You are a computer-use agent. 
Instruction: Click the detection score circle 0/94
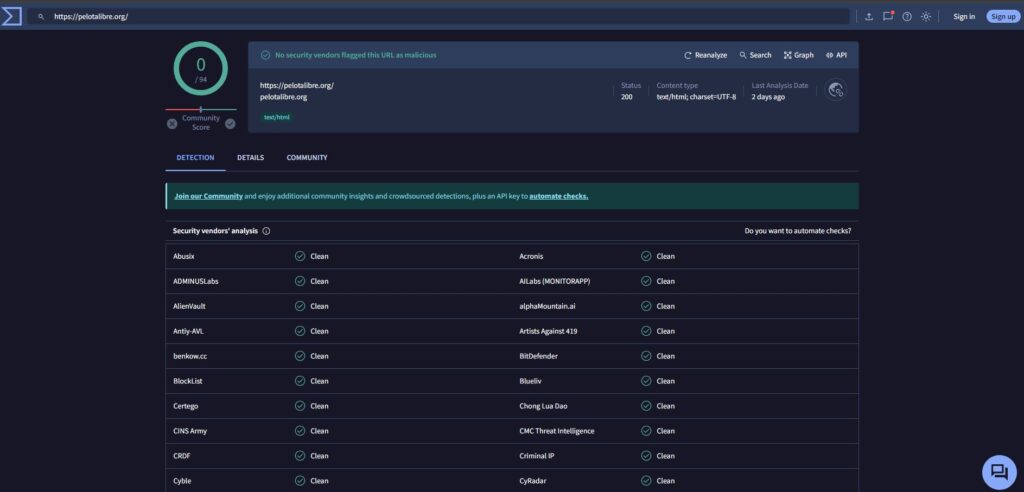click(200, 69)
